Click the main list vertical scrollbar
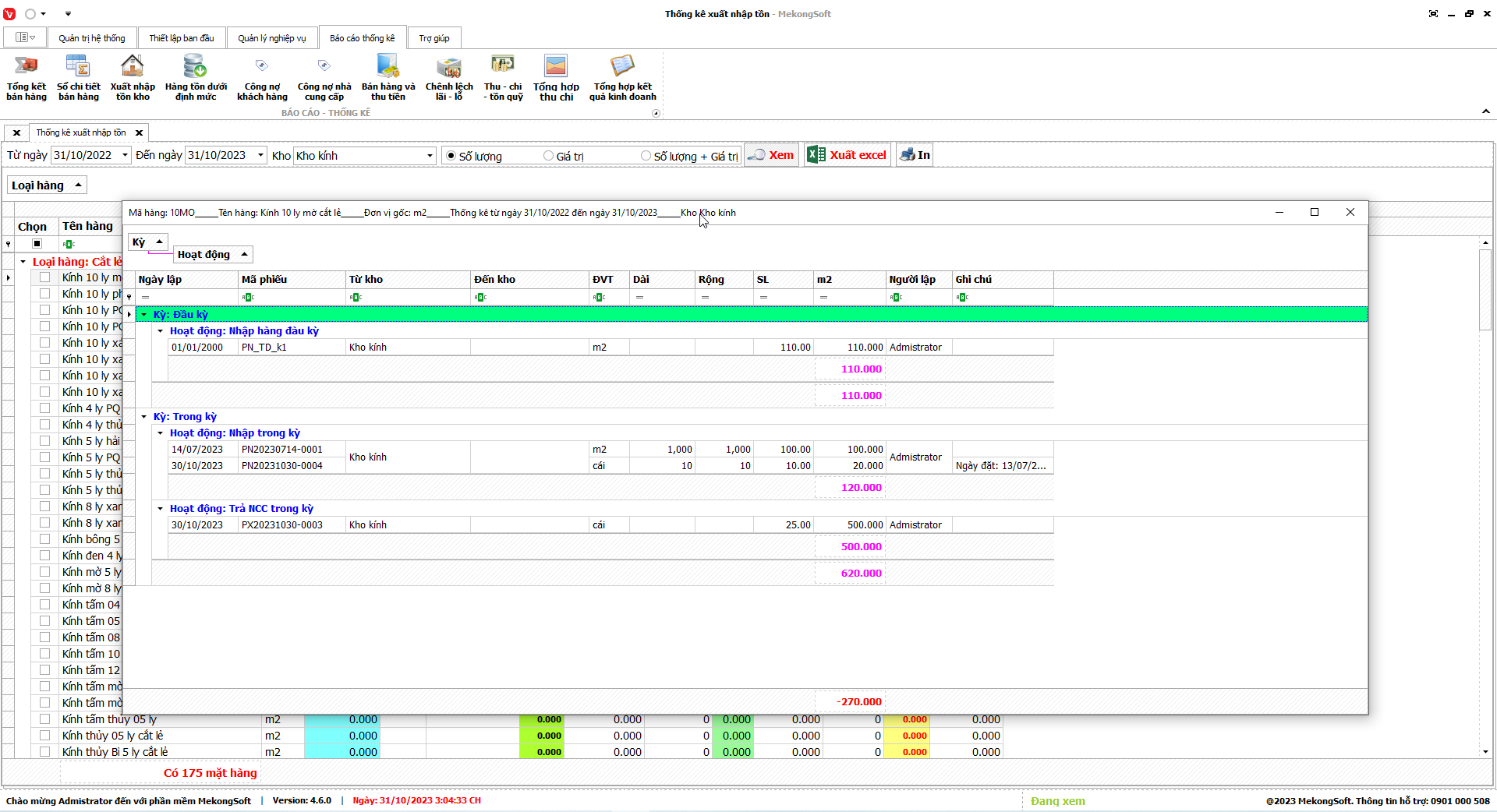The image size is (1497, 812). (1485, 499)
